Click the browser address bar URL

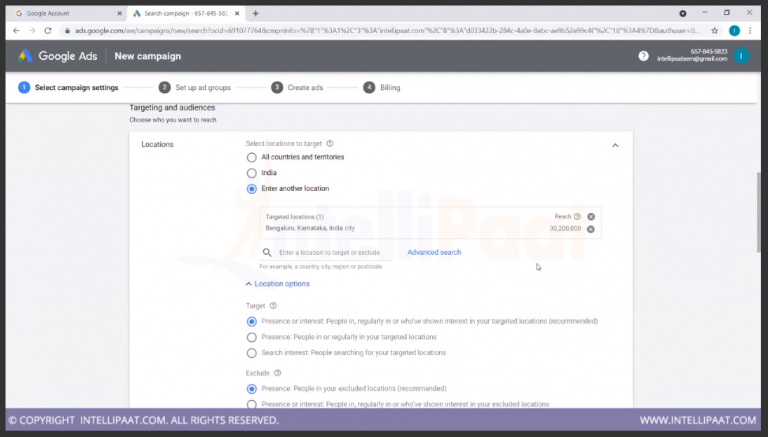[x=386, y=30]
